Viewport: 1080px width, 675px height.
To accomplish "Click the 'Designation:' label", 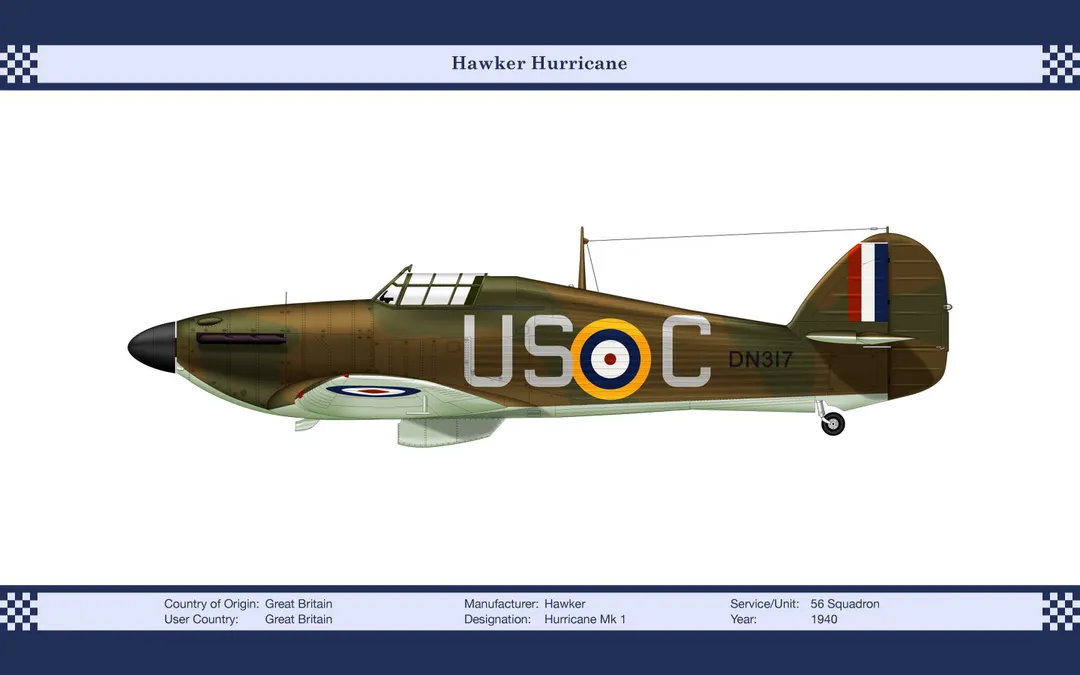I will pos(497,619).
